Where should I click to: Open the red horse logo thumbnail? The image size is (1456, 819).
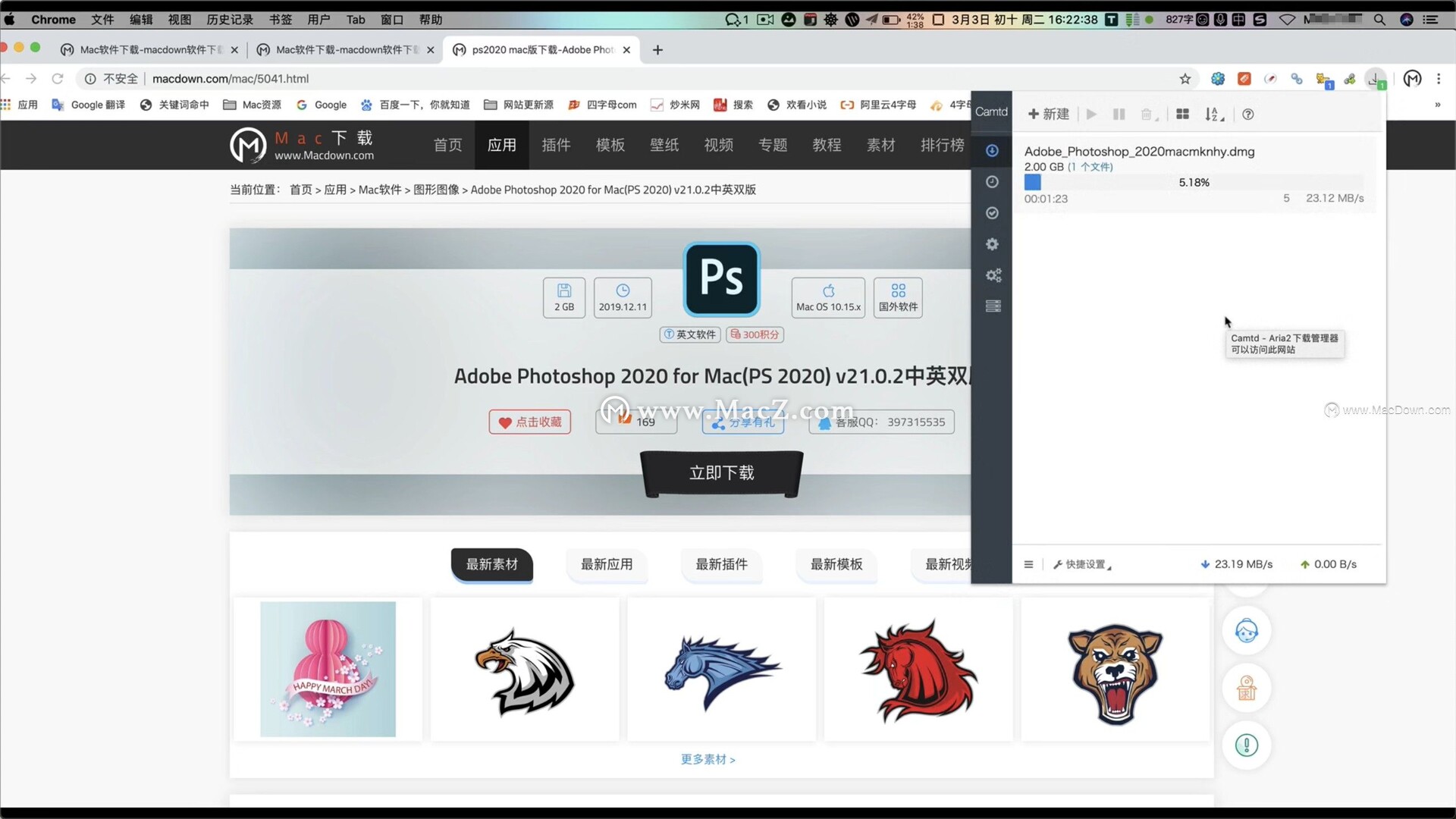918,670
